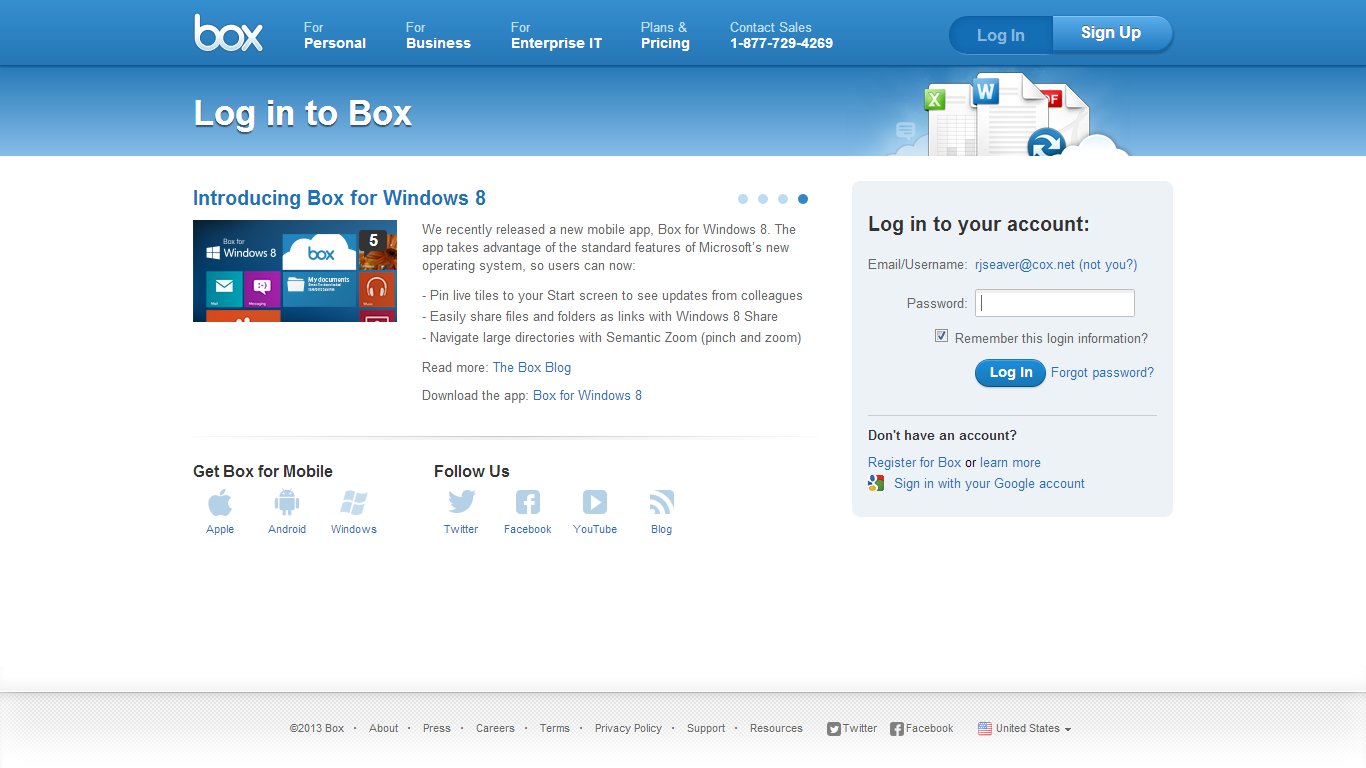Uncheck Remember this login information
Viewport: 1366px width, 768px height.
pyautogui.click(x=941, y=335)
